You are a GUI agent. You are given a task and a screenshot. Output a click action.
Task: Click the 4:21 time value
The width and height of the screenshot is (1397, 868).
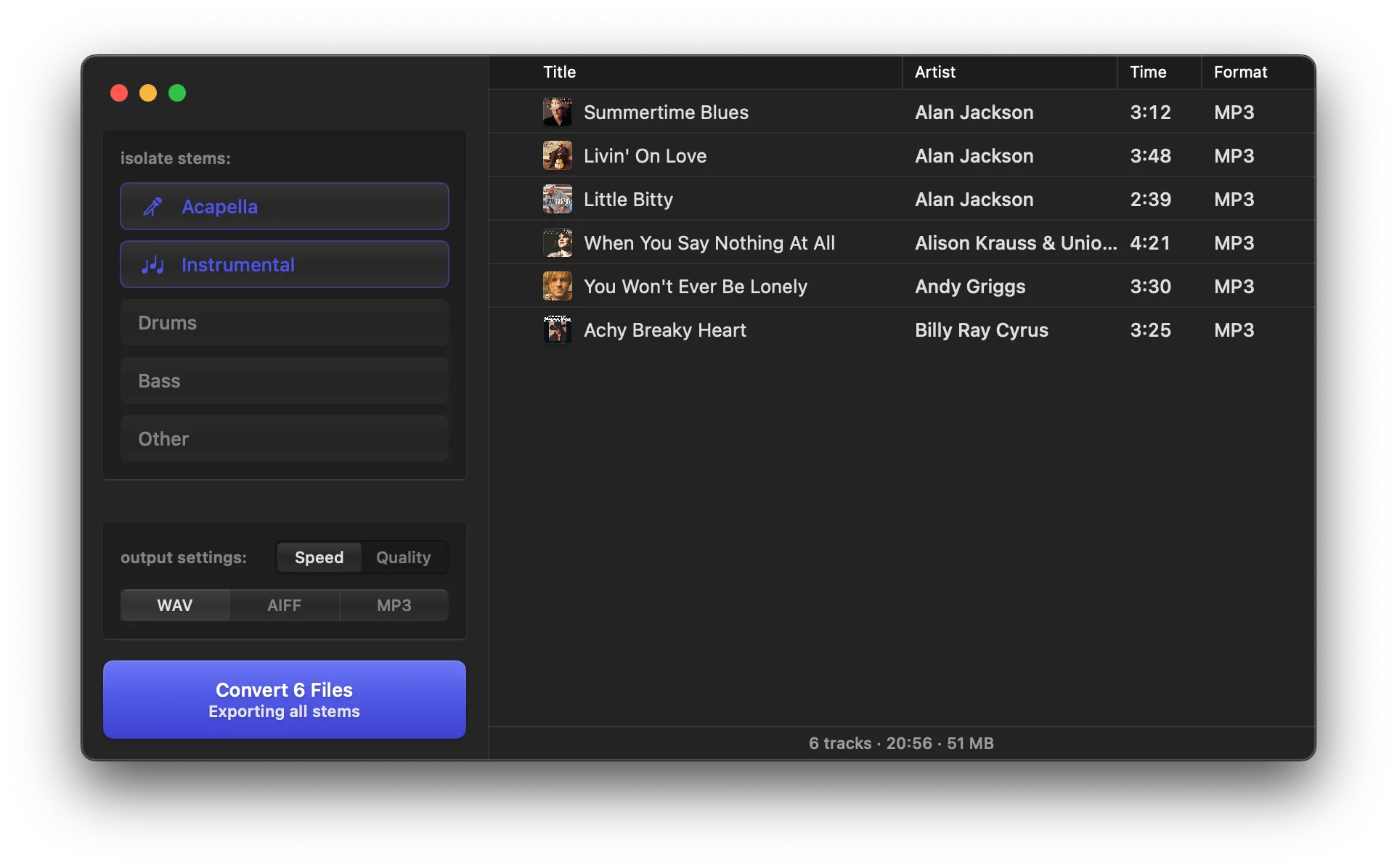(1150, 243)
